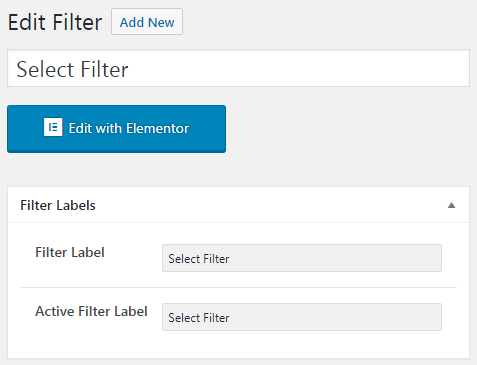Click the "Select Filter" text in the title box
The height and width of the screenshot is (365, 477).
point(72,69)
